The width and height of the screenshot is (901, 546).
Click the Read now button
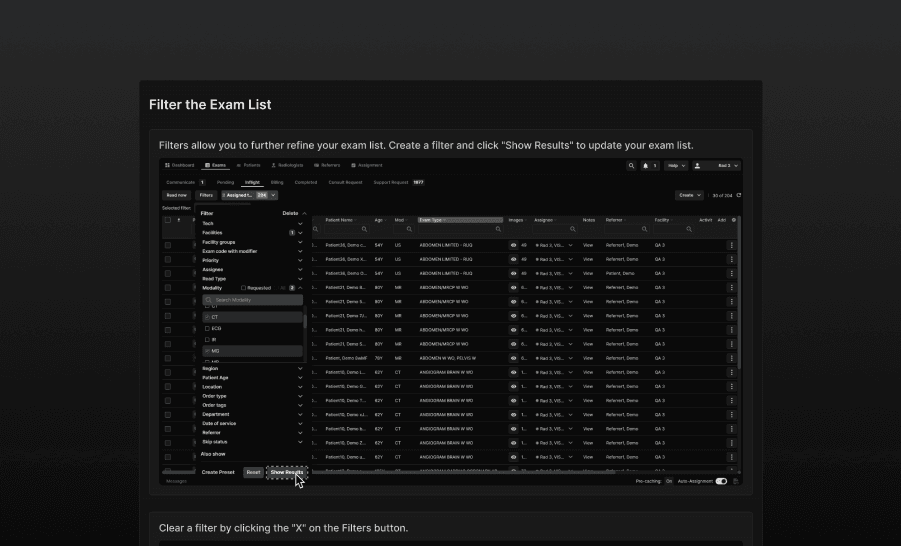coord(176,195)
